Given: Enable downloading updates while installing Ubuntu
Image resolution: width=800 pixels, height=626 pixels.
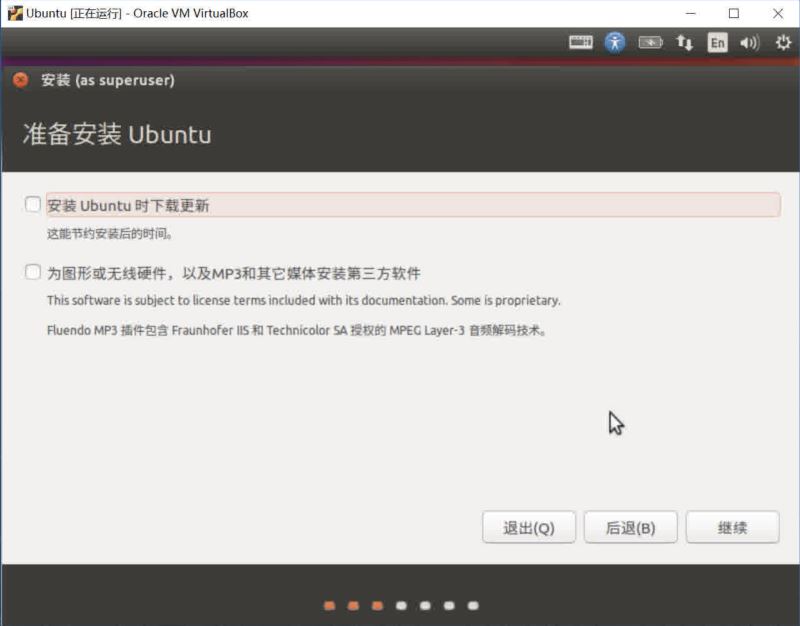Looking at the screenshot, I should coord(33,205).
